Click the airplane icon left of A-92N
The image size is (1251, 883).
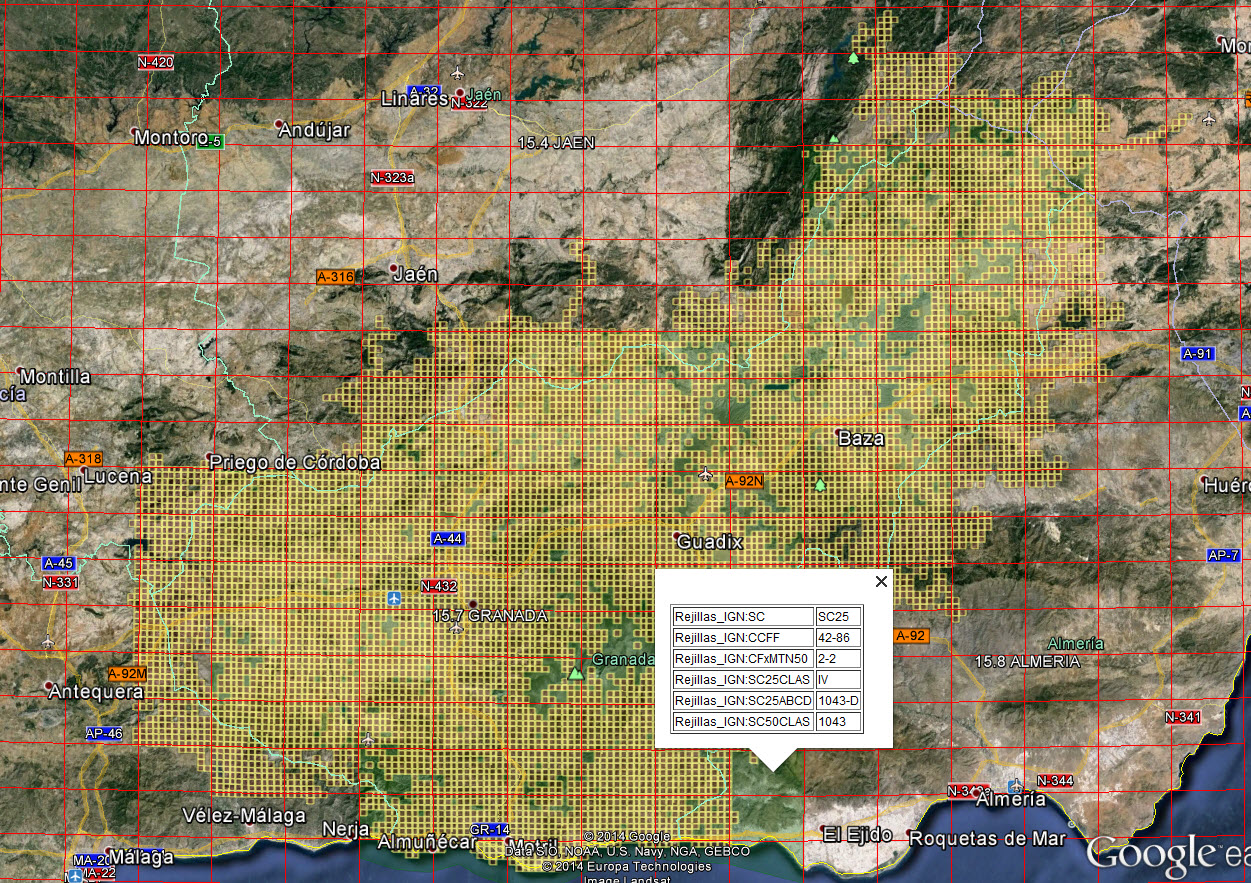coord(708,473)
